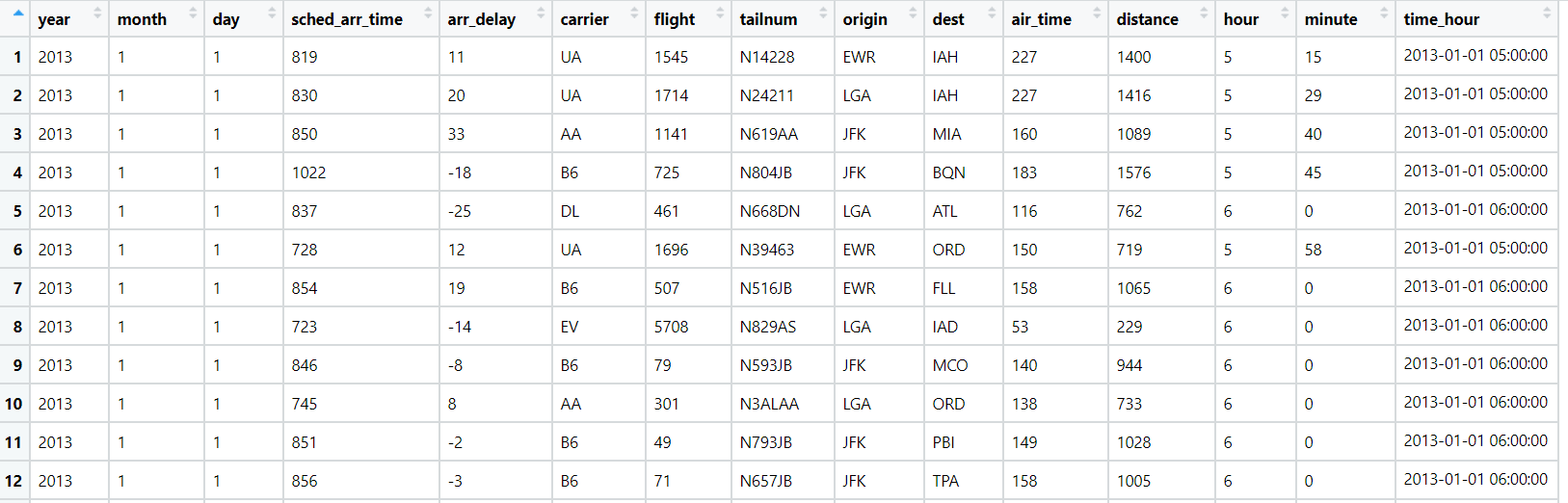Click the month column sort arrows
The width and height of the screenshot is (1568, 503).
[193, 13]
